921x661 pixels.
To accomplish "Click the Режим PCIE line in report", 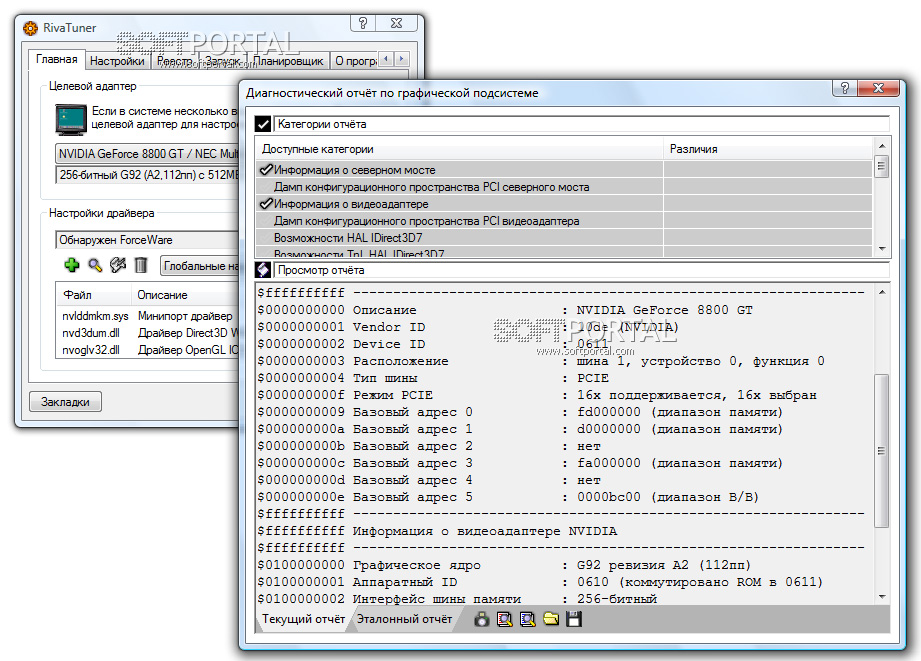I will point(537,395).
